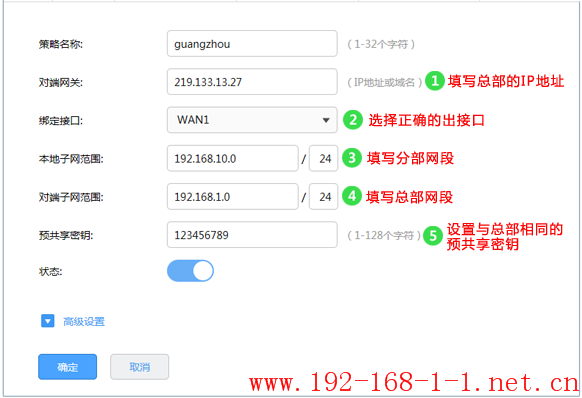Click the (IP地址或域名) hint text
This screenshot has width=582, height=398.
385,82
